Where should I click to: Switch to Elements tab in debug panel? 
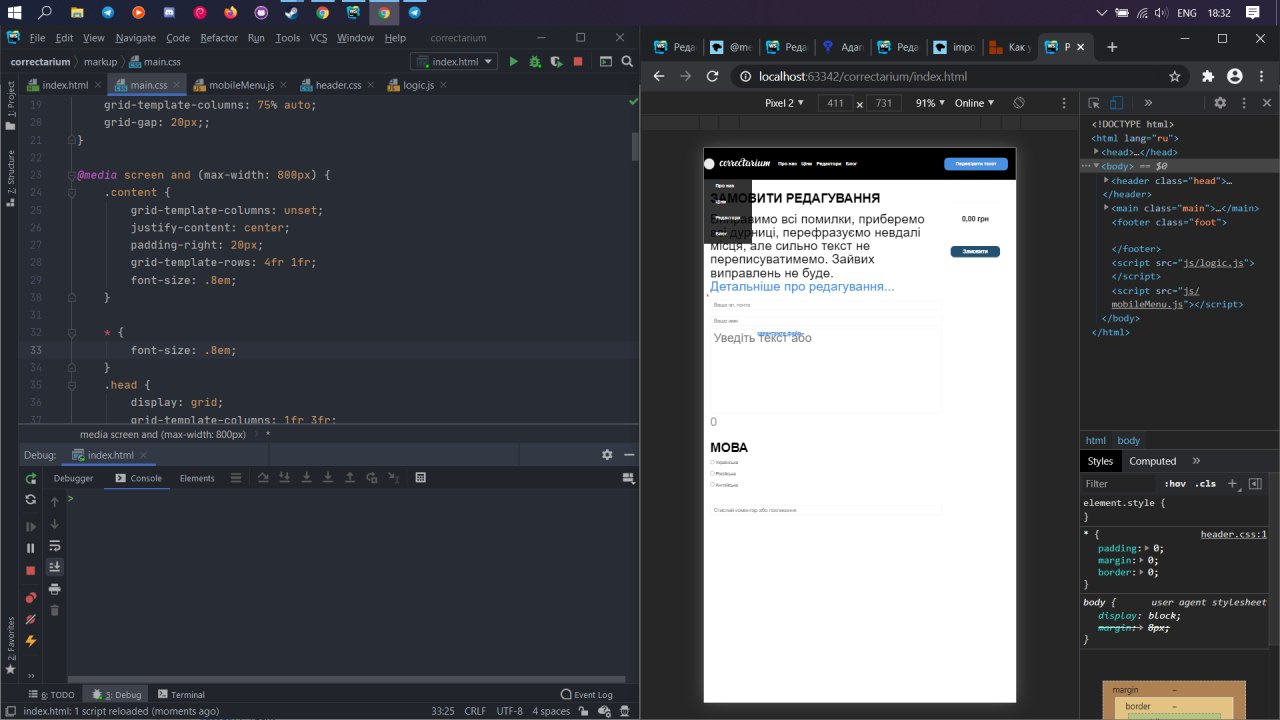point(197,478)
